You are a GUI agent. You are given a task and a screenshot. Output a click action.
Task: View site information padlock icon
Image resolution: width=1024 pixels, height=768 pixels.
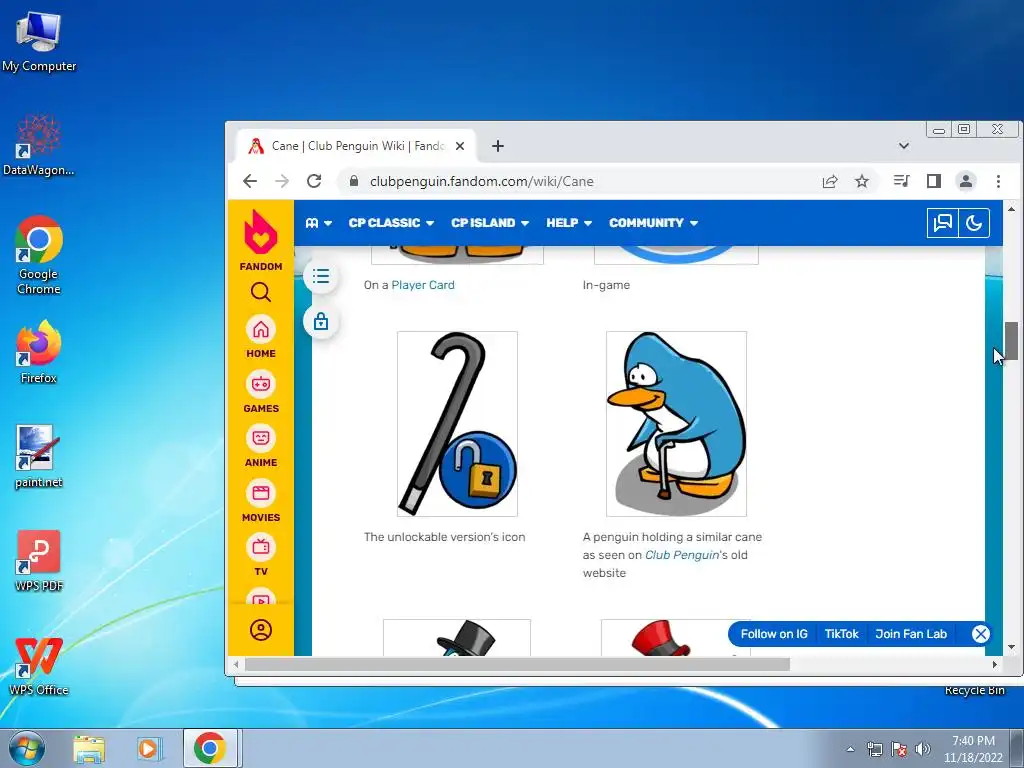(x=353, y=181)
